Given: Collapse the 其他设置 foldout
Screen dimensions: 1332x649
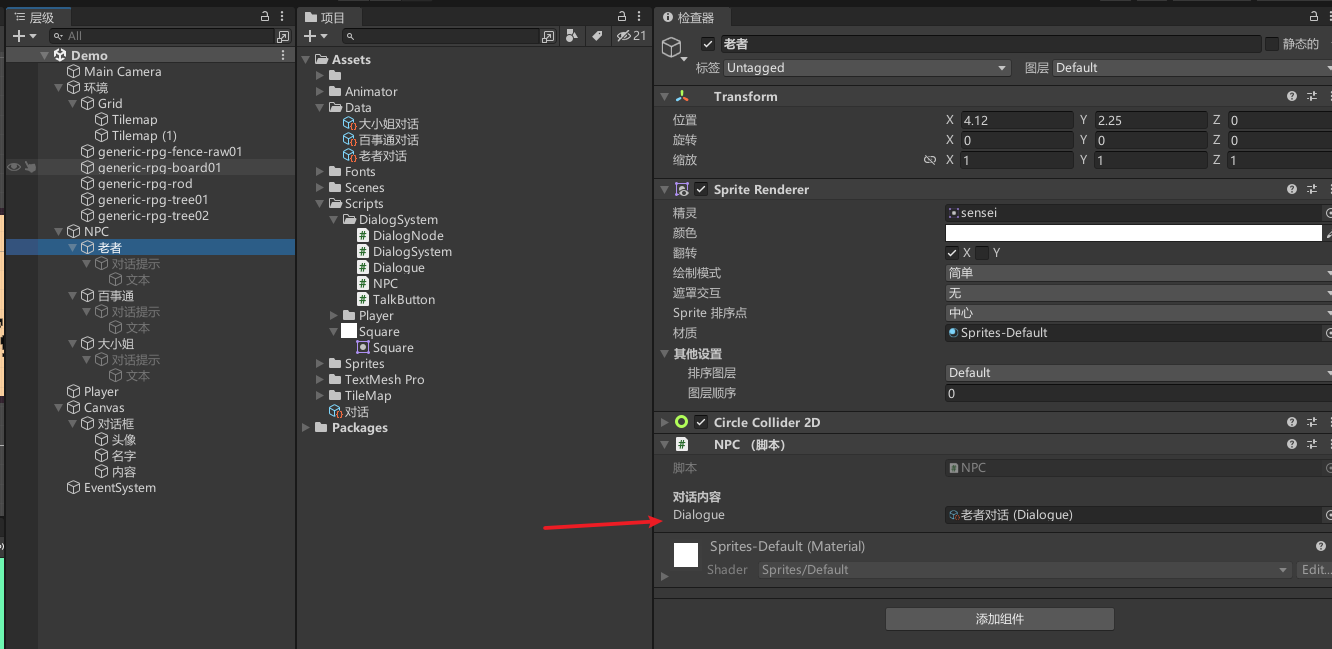Looking at the screenshot, I should point(665,354).
